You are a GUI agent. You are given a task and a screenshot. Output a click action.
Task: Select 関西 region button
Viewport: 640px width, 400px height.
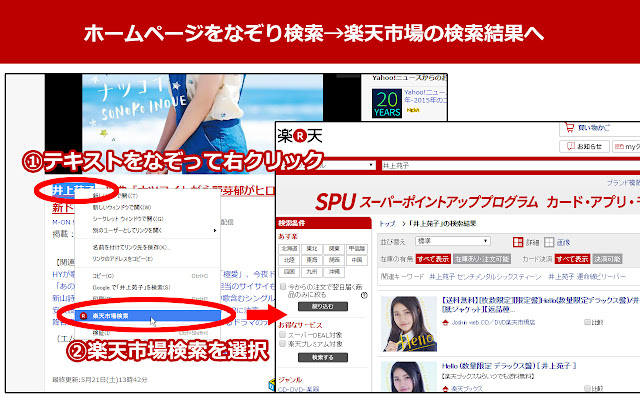tap(334, 260)
